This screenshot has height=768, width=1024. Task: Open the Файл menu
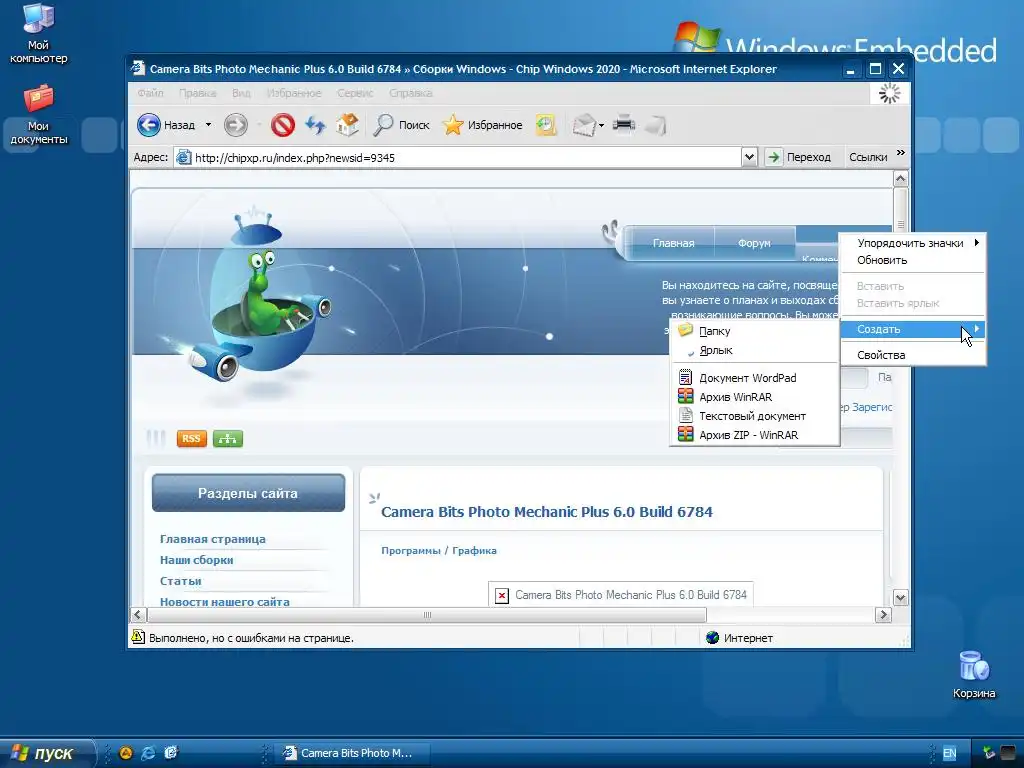[150, 93]
